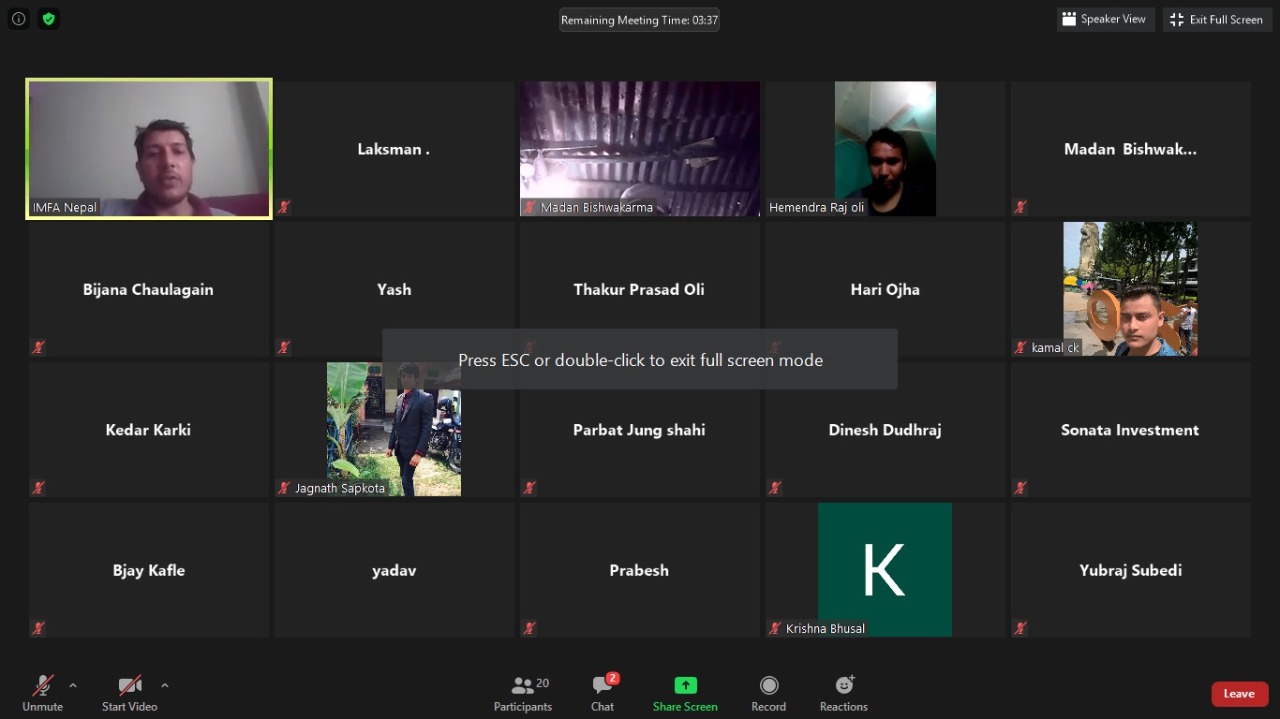
Task: Click muted mic icon on Kedar Karki tile
Action: click(39, 488)
